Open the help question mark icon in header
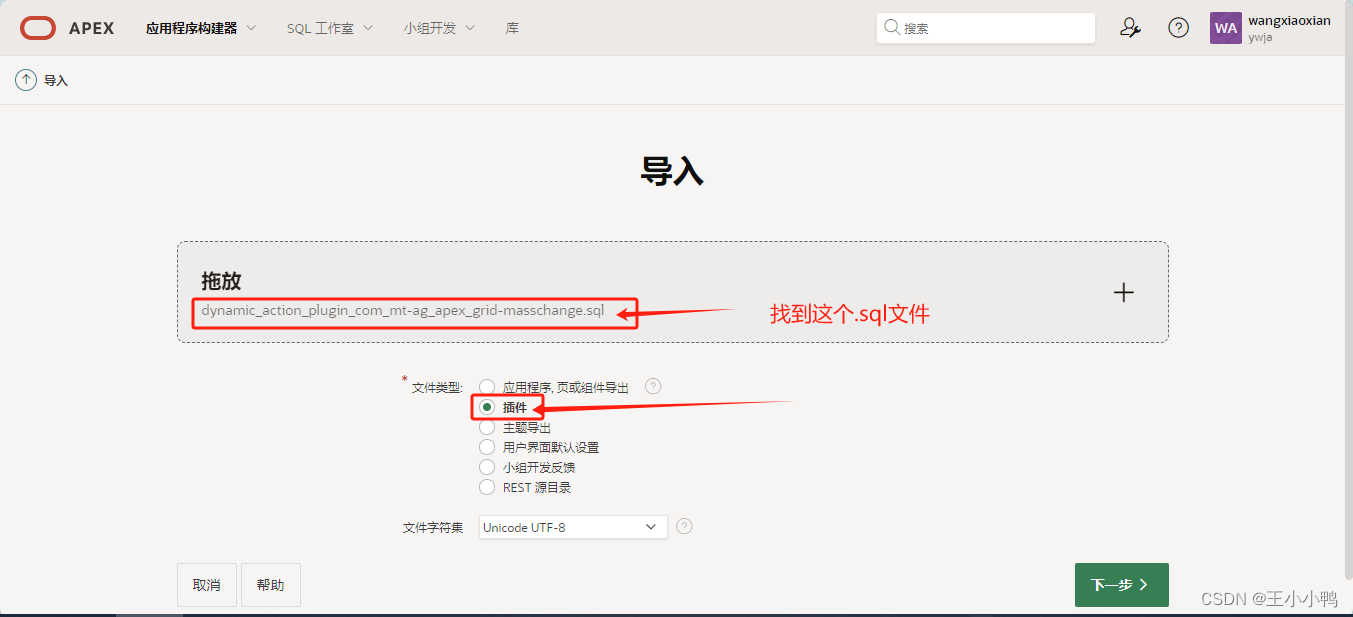1353x617 pixels. [x=1179, y=28]
